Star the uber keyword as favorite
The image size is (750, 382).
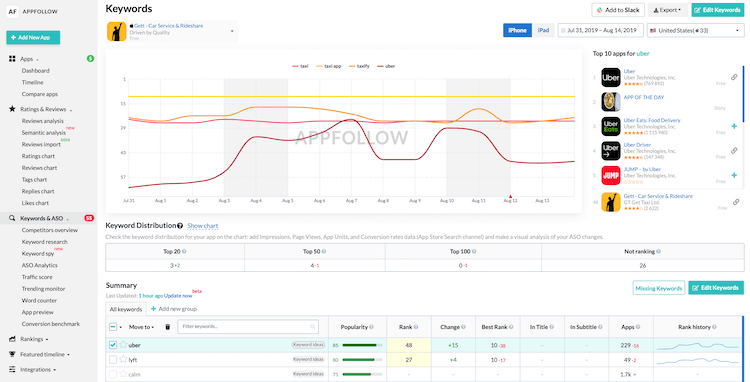pyautogui.click(x=123, y=345)
